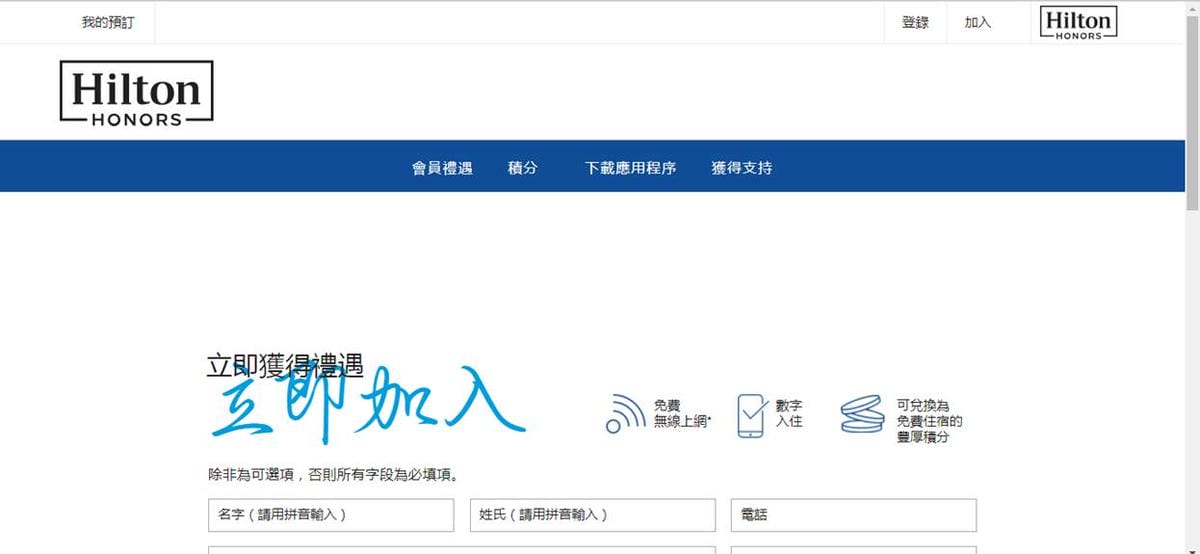Focus the 姓氏 last name input field
1200x554 pixels.
click(x=592, y=515)
